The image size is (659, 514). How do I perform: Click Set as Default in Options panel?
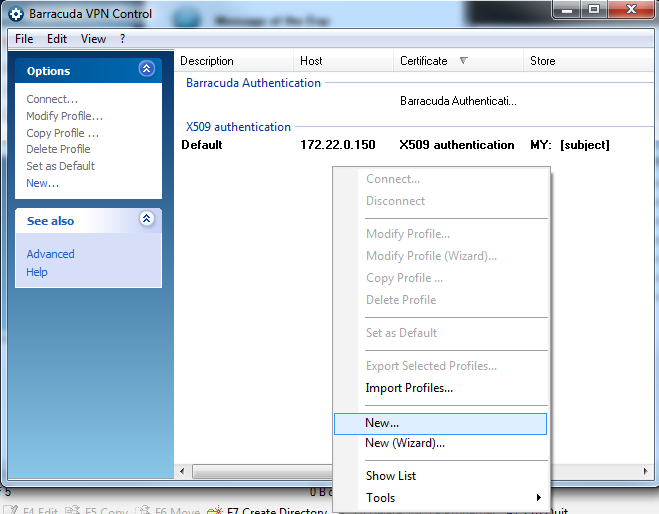(x=61, y=166)
